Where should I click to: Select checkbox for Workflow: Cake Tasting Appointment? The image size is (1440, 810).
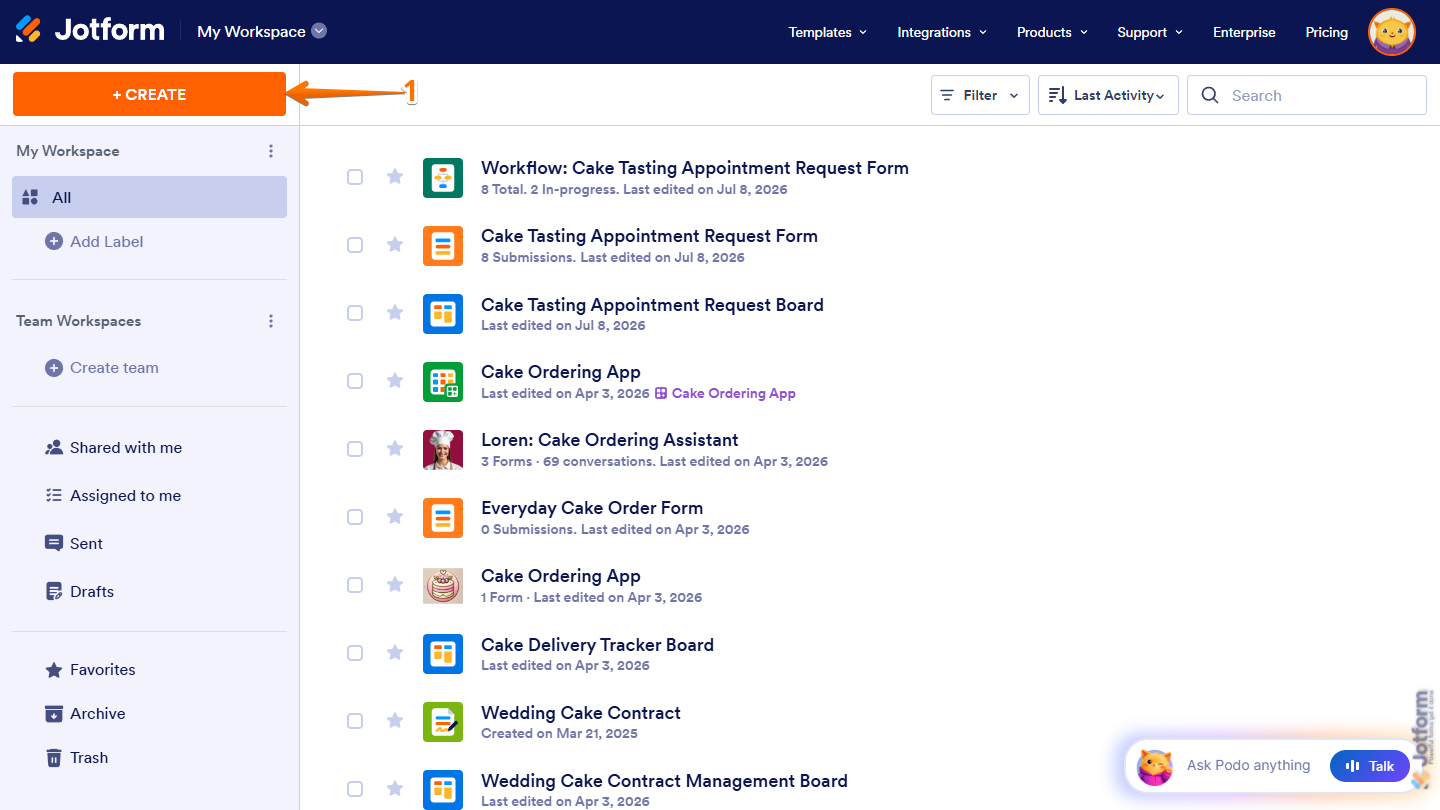coord(355,177)
